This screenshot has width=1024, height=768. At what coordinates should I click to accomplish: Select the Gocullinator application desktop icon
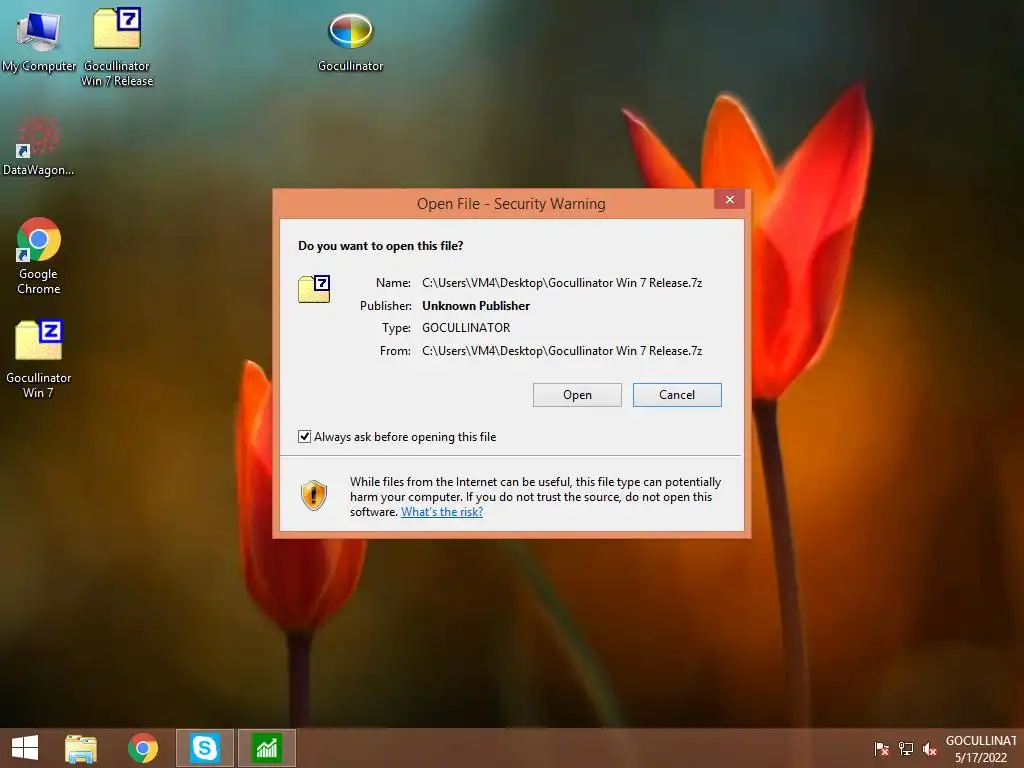(x=351, y=40)
